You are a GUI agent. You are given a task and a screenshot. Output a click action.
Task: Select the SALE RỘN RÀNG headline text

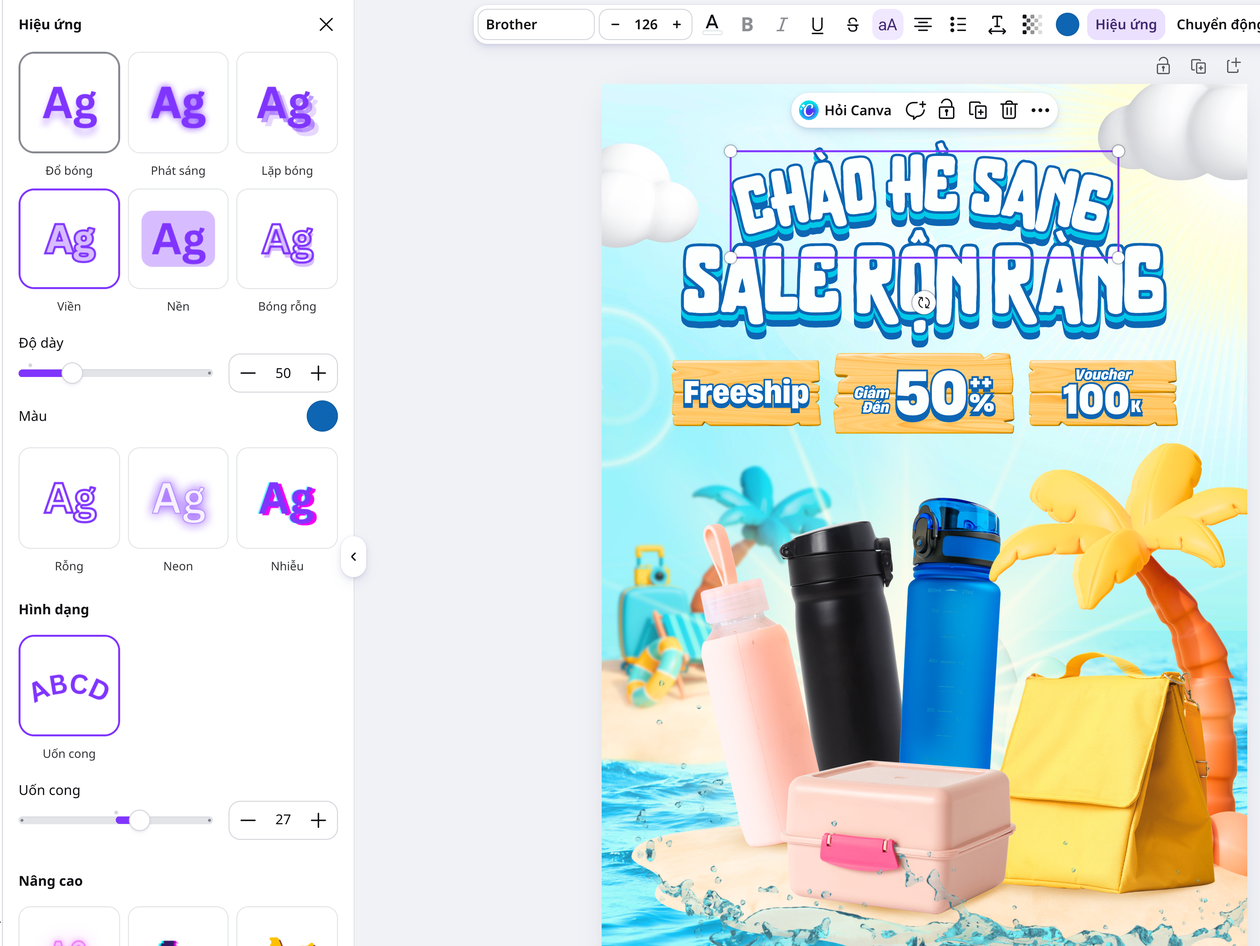click(924, 290)
